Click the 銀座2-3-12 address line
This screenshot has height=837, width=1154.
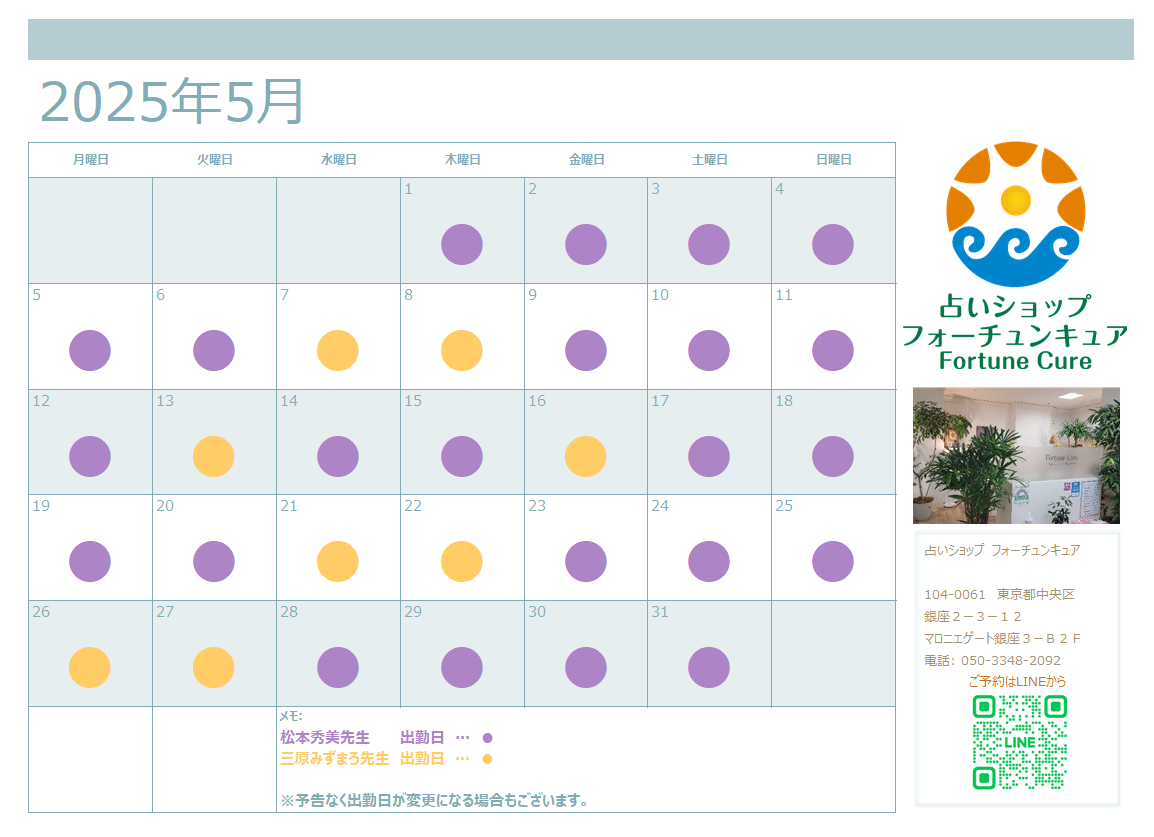pyautogui.click(x=973, y=616)
